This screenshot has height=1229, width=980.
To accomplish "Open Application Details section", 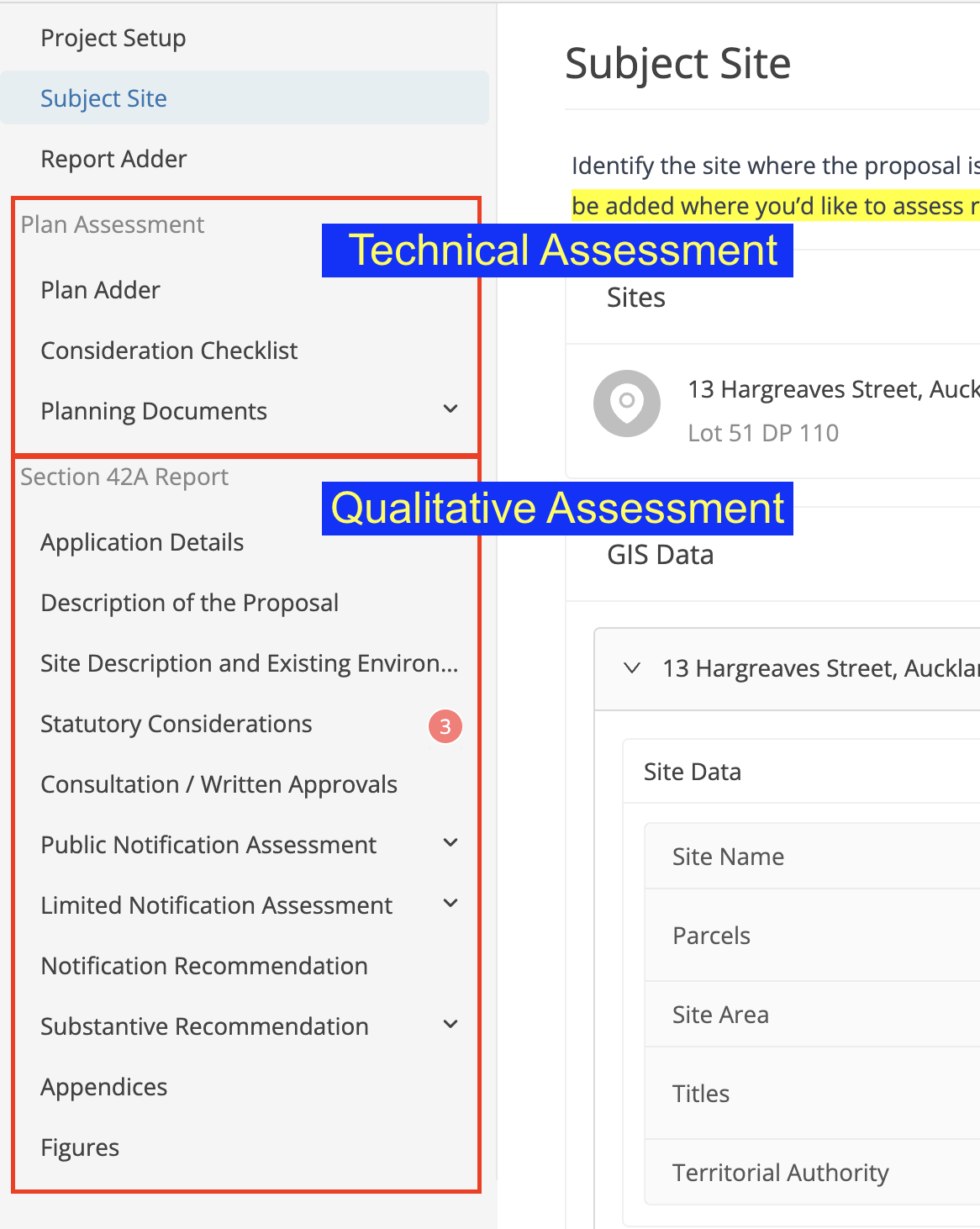I will (142, 542).
